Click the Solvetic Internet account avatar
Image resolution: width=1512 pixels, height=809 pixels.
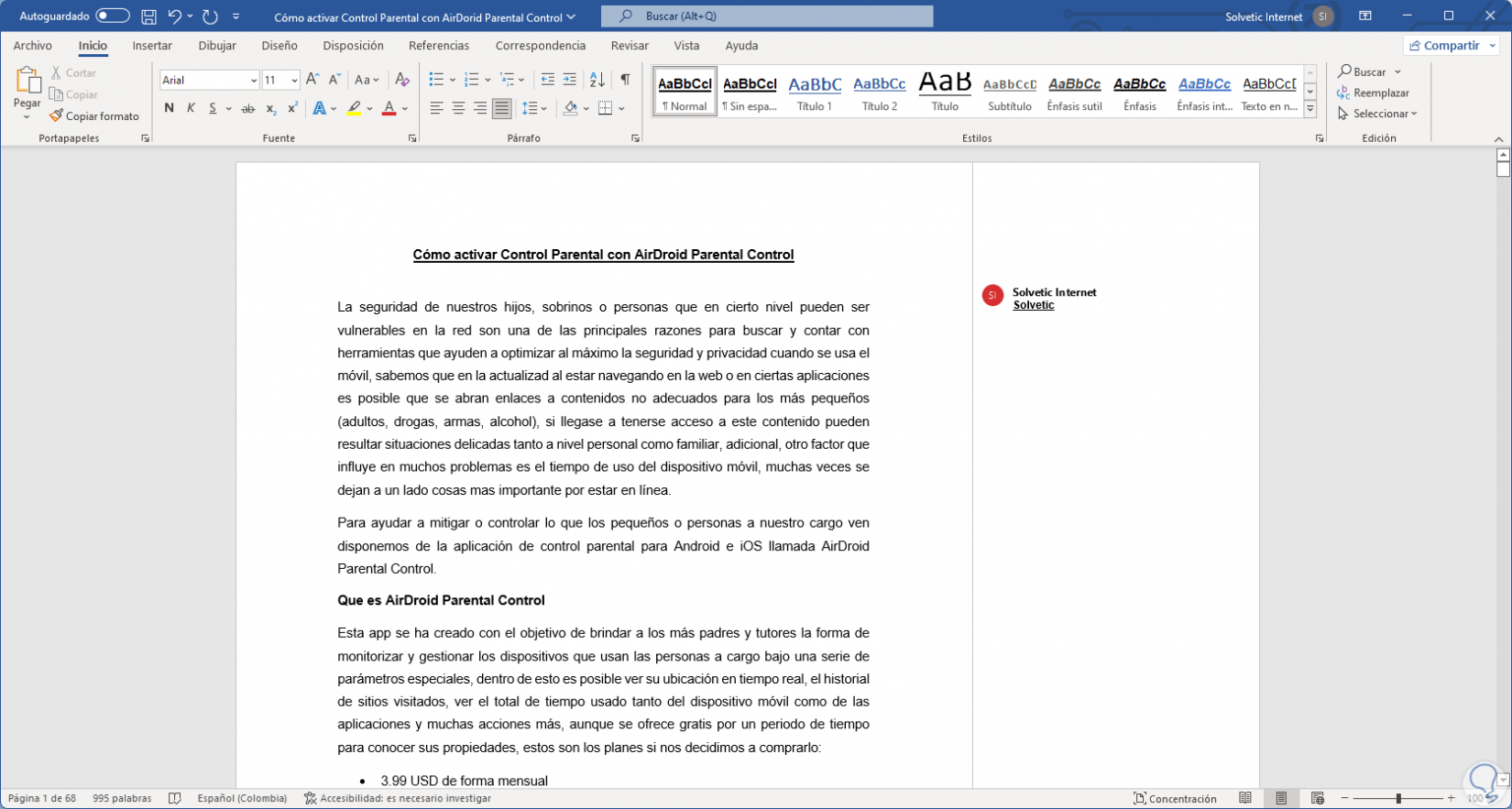click(x=1322, y=16)
